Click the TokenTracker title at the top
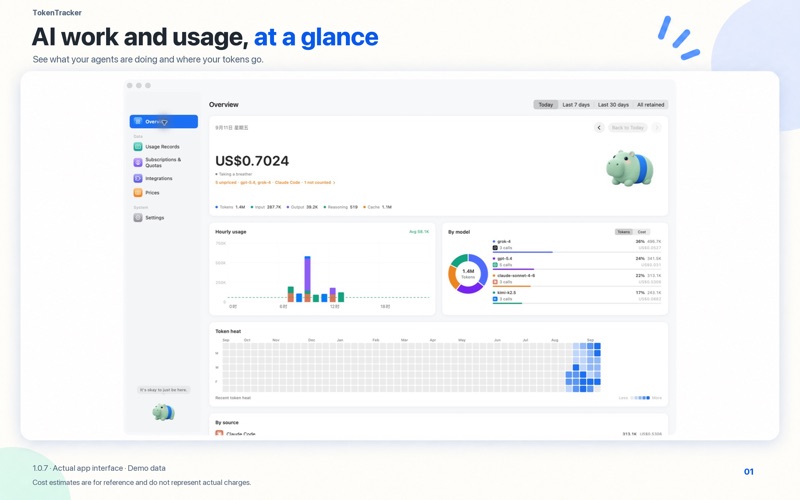Screen dimensions: 800x500 coord(57,13)
